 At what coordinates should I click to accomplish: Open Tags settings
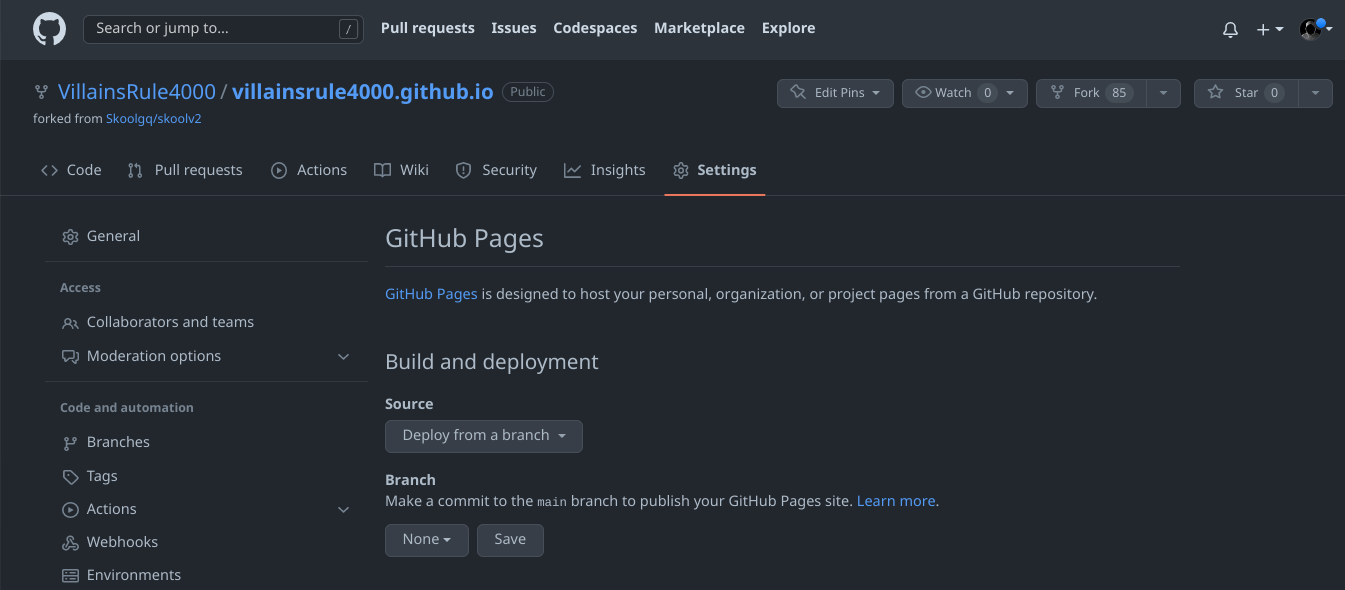[x=206, y=476]
